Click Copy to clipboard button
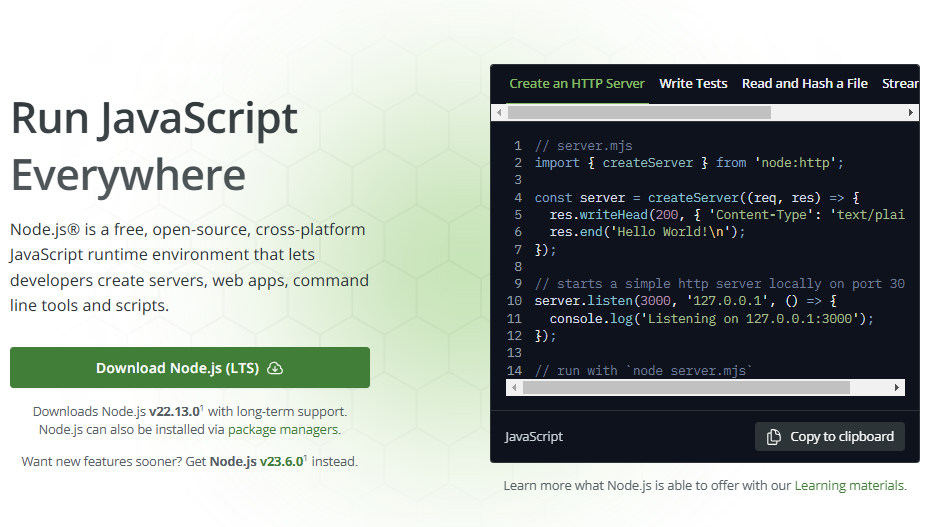Image resolution: width=934 pixels, height=527 pixels. pos(829,436)
